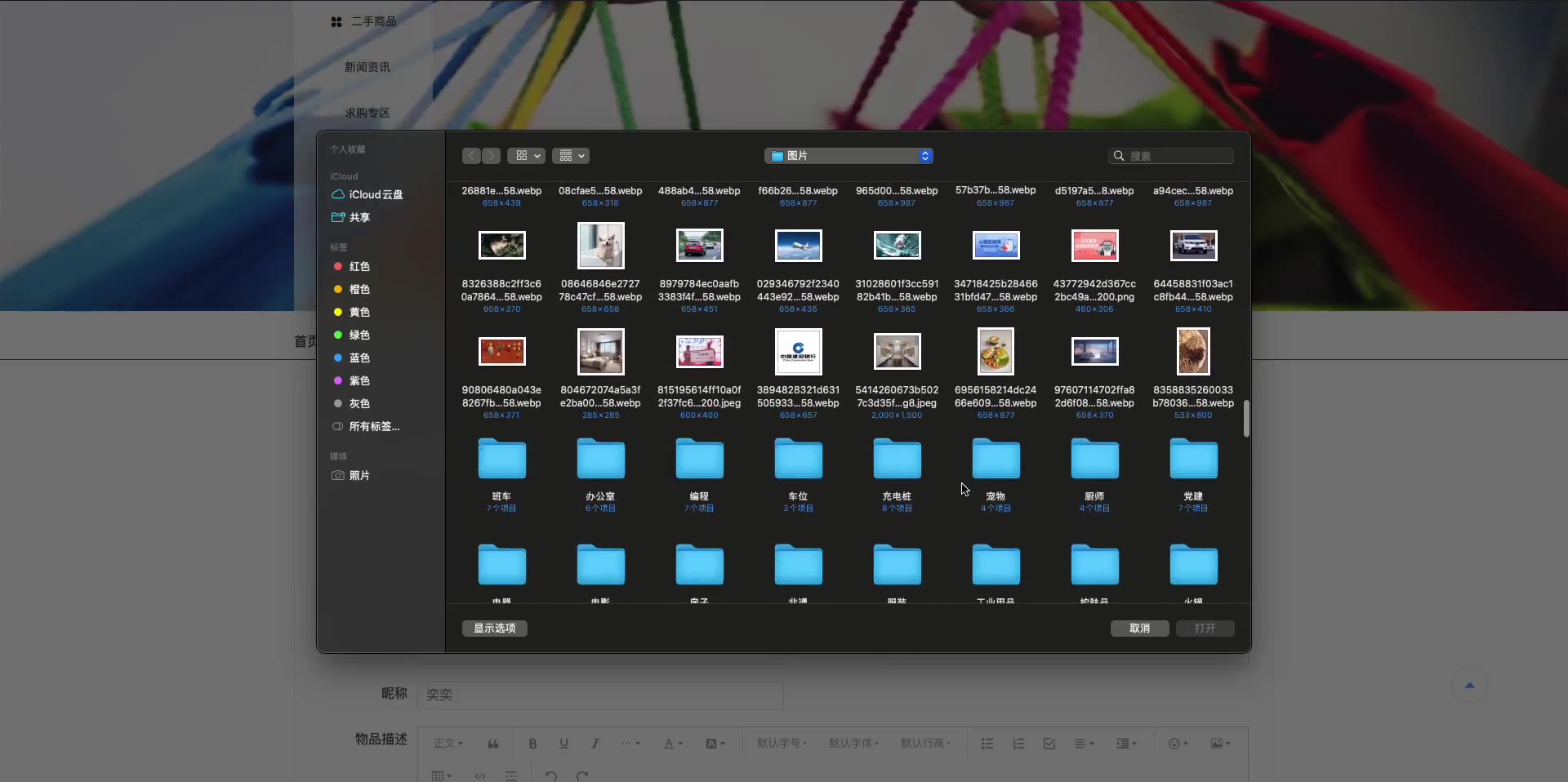The width and height of the screenshot is (1568, 782).
Task: Show 所有标签 in the sidebar
Action: (374, 427)
